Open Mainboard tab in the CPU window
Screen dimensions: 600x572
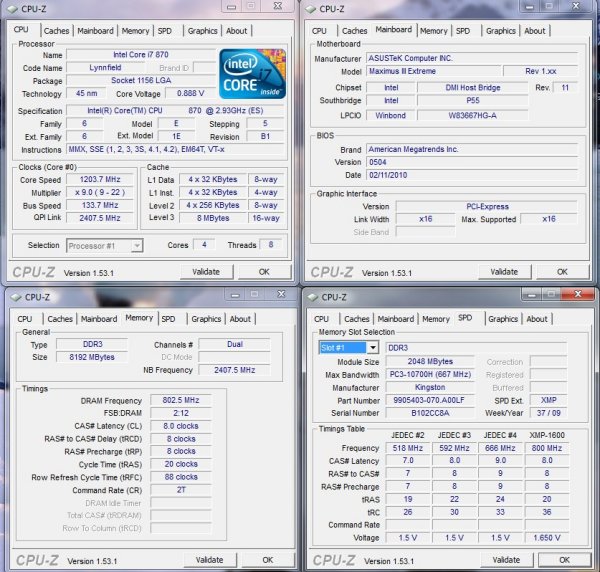click(x=95, y=31)
